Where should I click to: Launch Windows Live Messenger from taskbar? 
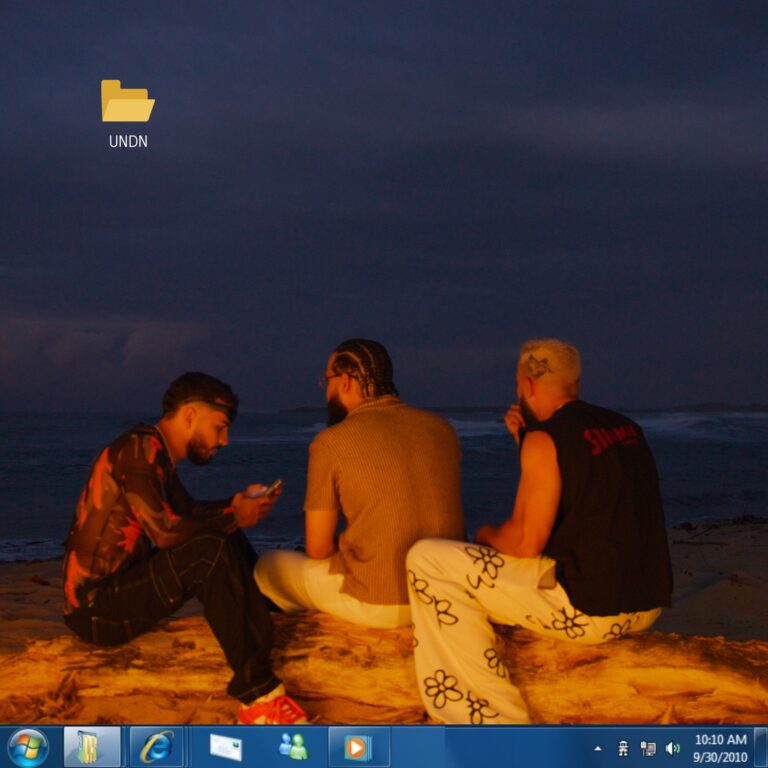tap(293, 747)
